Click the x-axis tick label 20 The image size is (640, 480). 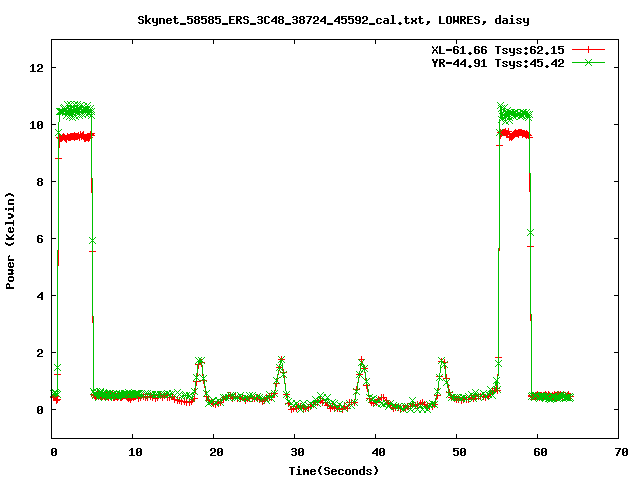[x=216, y=452]
